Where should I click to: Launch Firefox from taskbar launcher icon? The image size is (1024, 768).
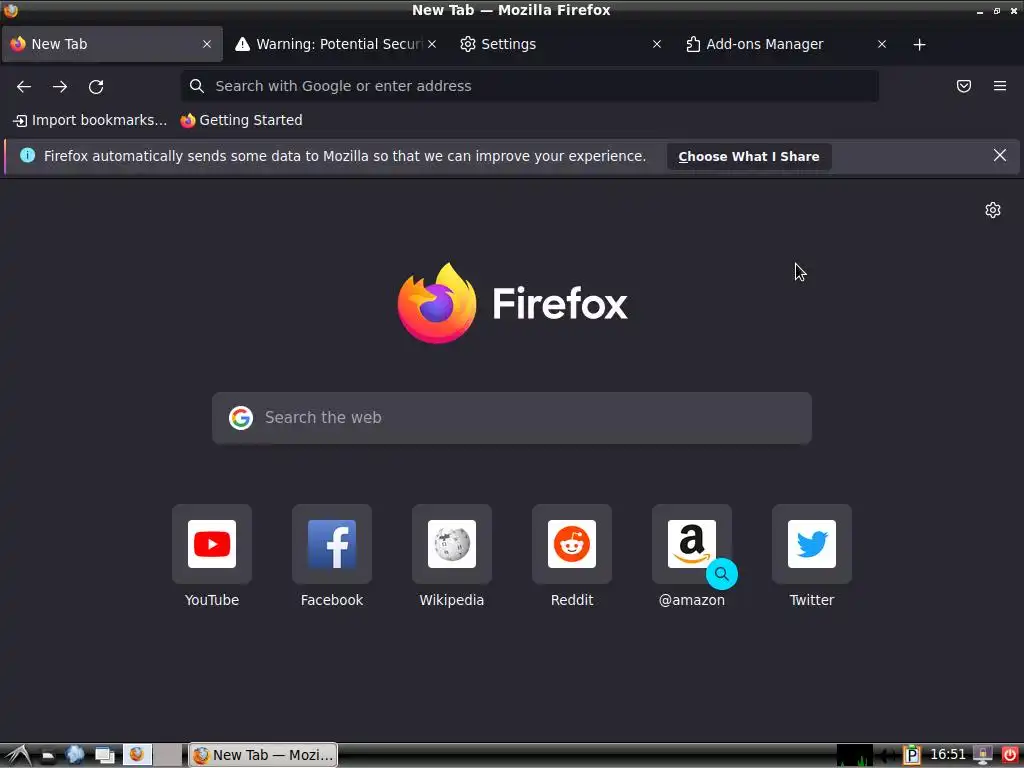[137, 755]
